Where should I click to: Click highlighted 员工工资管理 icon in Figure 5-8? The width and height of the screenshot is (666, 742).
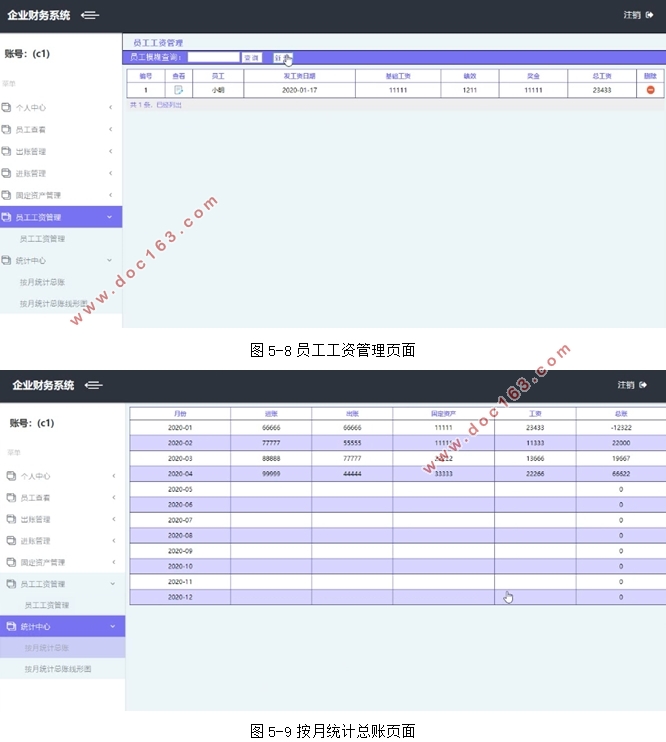(6, 217)
